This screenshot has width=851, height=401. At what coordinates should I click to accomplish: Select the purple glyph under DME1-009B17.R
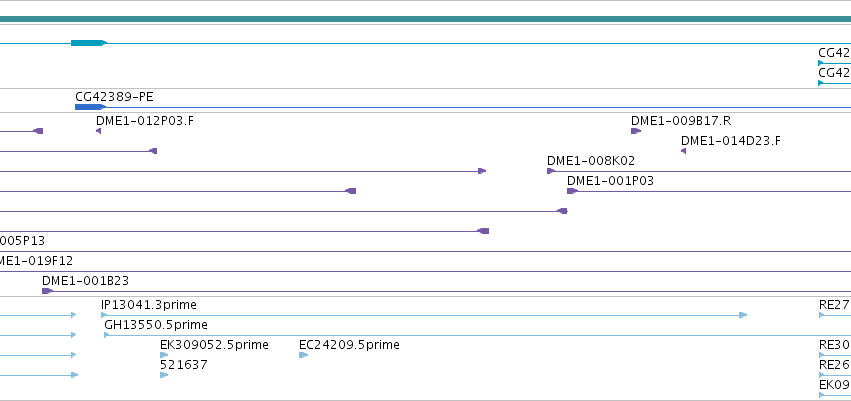coord(636,131)
